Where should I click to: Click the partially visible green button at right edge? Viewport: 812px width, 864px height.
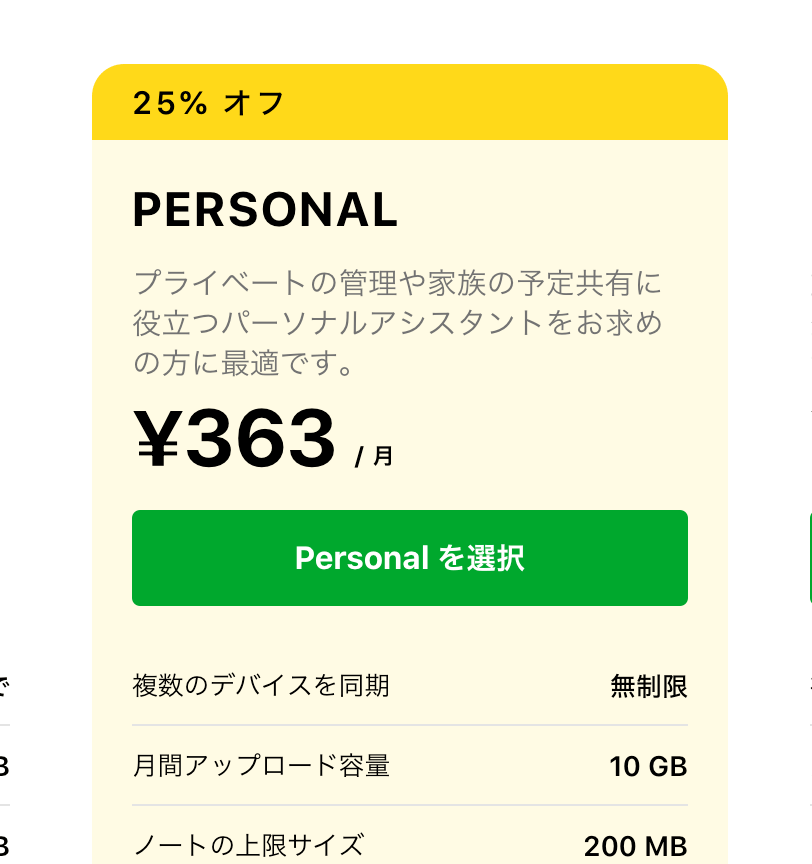(x=809, y=558)
